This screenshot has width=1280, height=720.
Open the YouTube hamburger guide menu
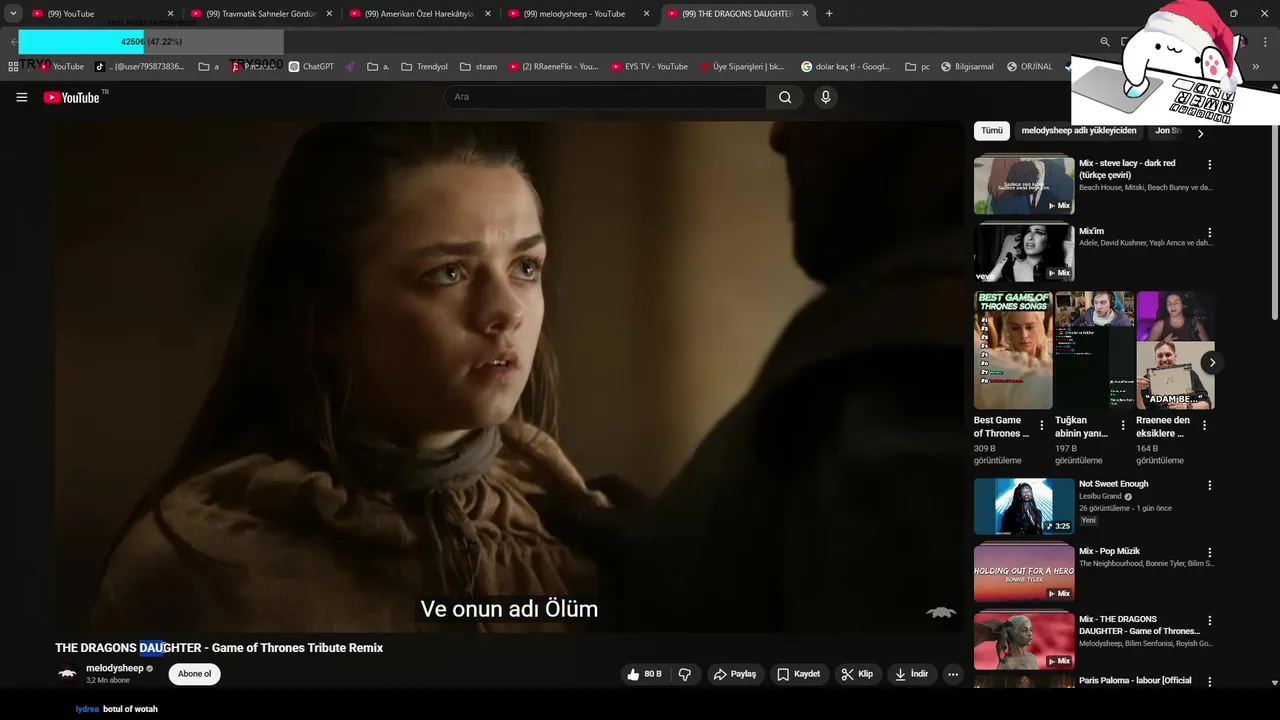point(22,97)
